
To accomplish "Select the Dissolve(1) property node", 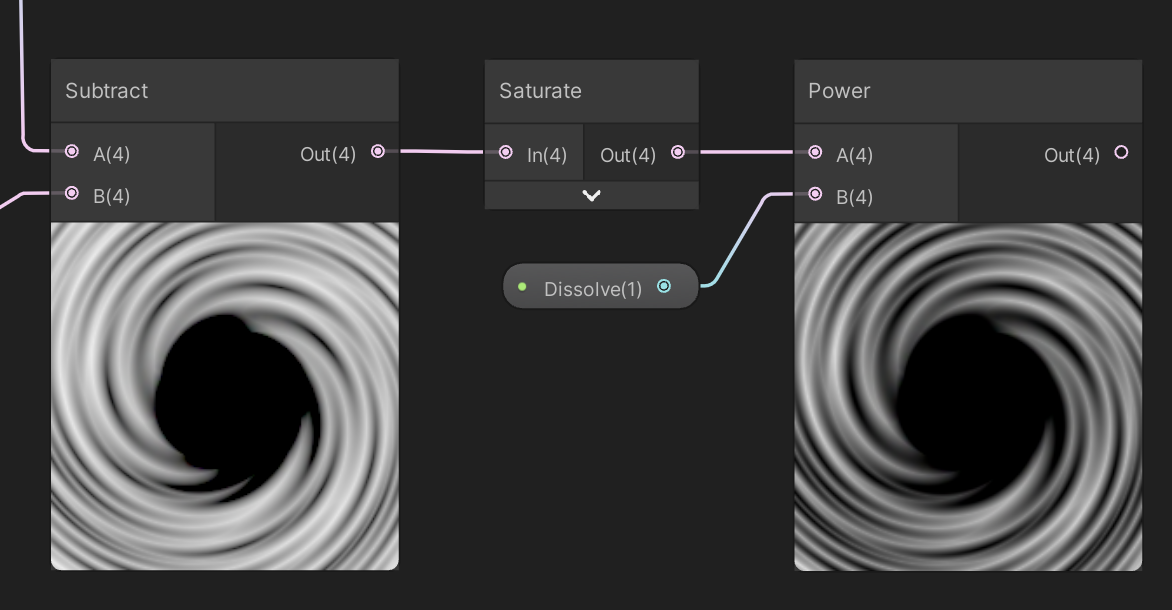I will coord(592,289).
